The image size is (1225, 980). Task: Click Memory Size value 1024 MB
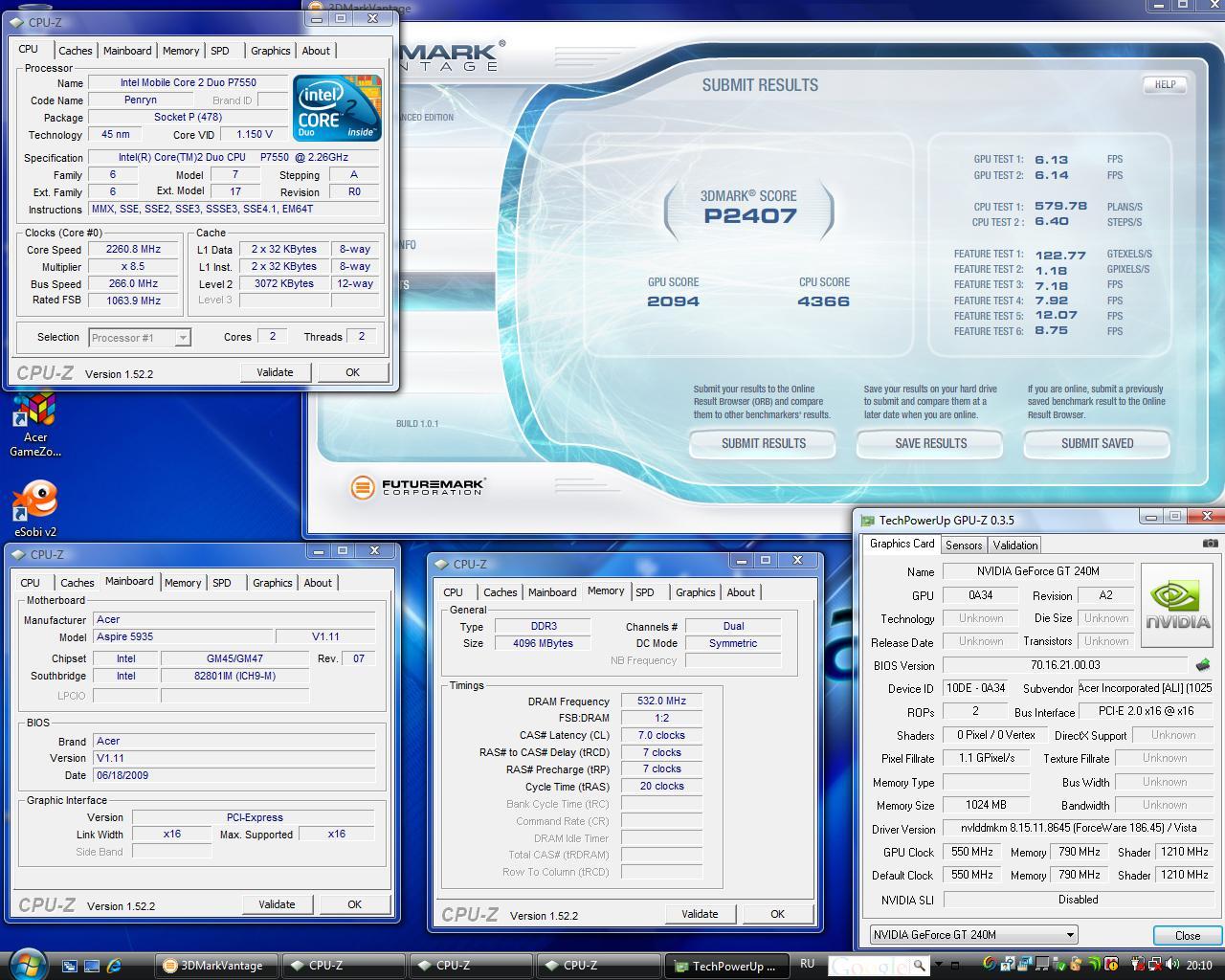pyautogui.click(x=986, y=805)
